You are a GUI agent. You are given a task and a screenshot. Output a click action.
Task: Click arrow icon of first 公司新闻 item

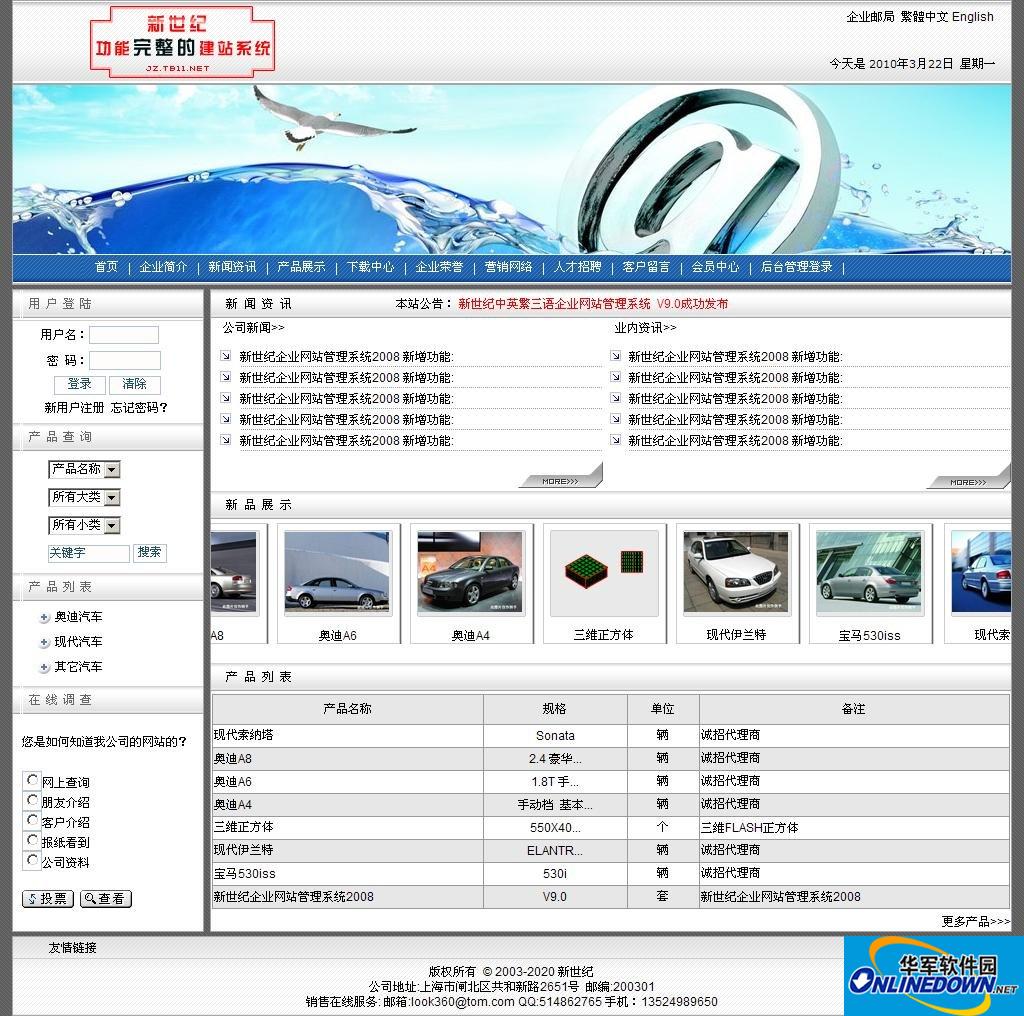point(225,356)
